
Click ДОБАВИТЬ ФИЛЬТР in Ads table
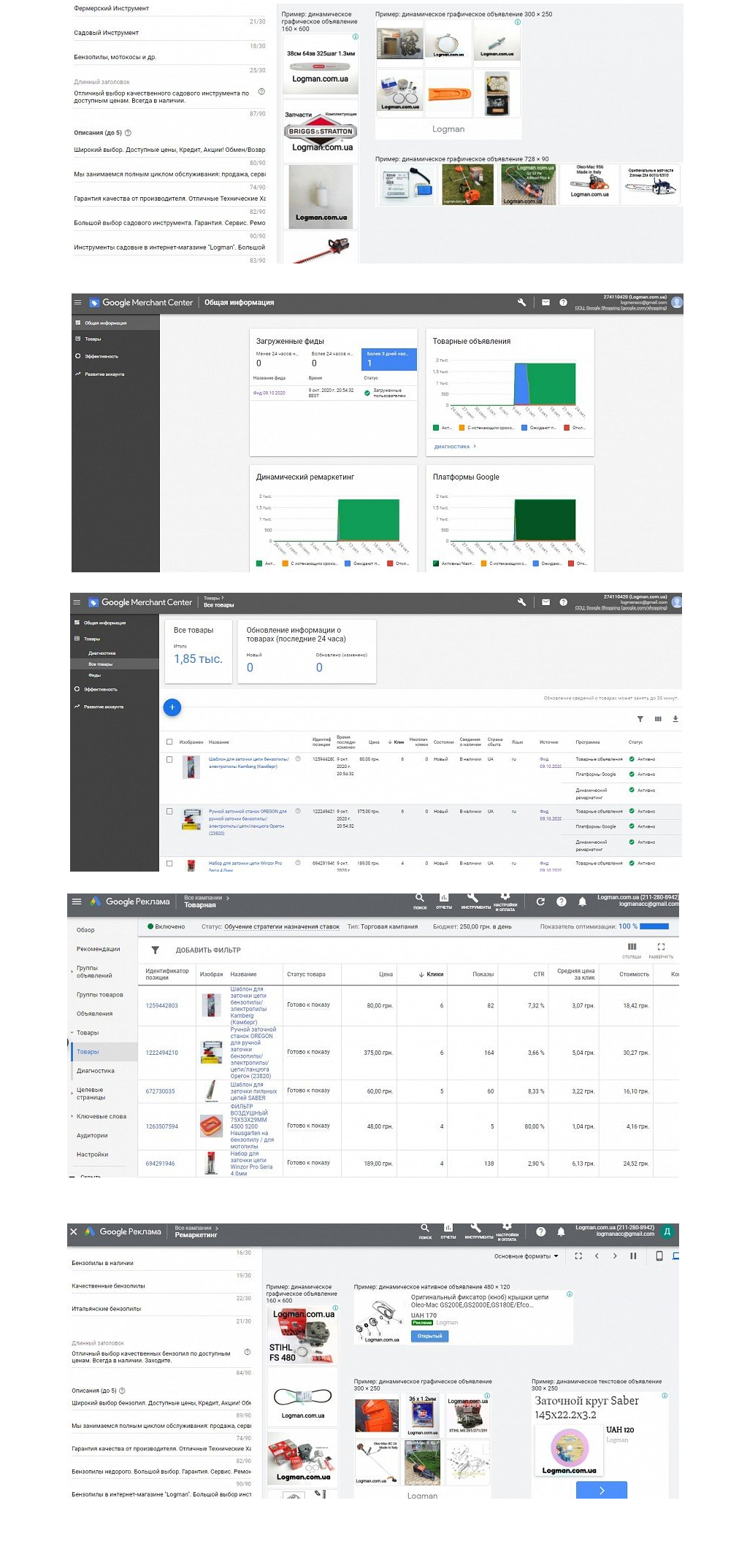pyautogui.click(x=208, y=950)
